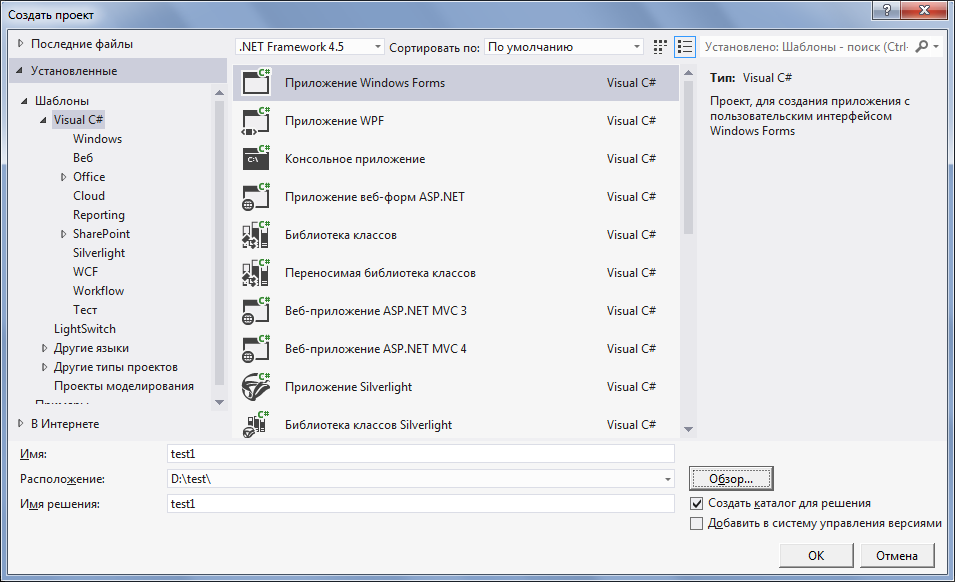Open the search options dropdown arrow
The width and height of the screenshot is (955, 582).
(936, 46)
